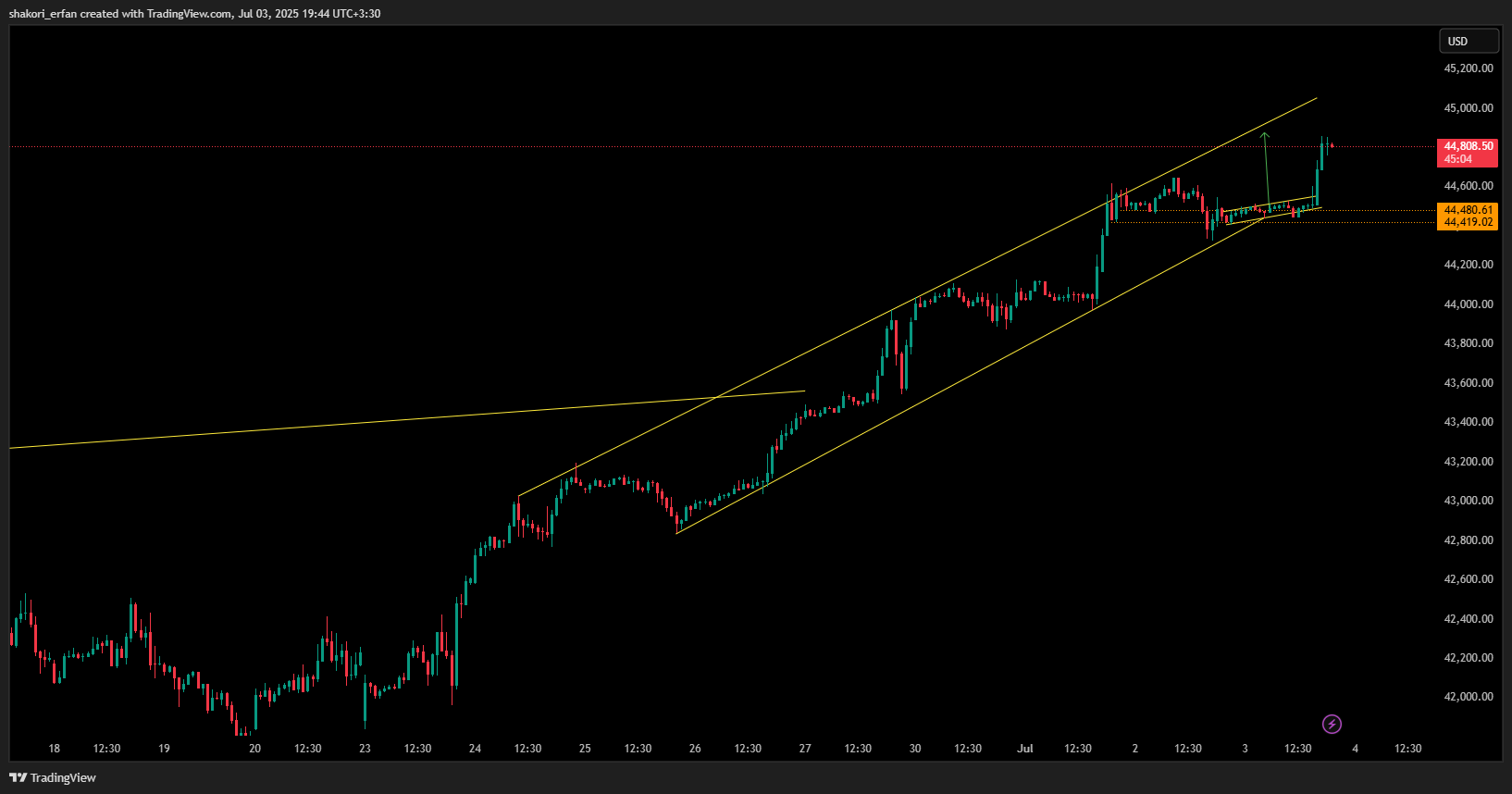This screenshot has height=794, width=1512.
Task: Click the 42,000.00 price axis label
Action: (x=1469, y=697)
